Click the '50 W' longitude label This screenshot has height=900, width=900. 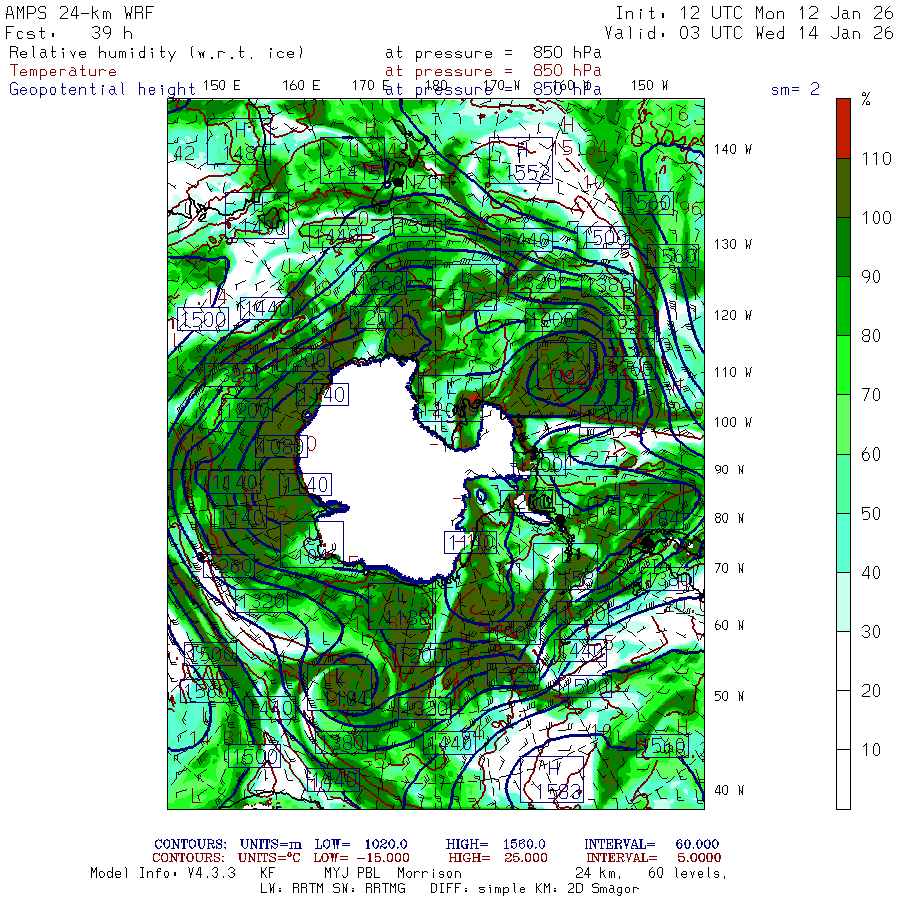(x=729, y=696)
